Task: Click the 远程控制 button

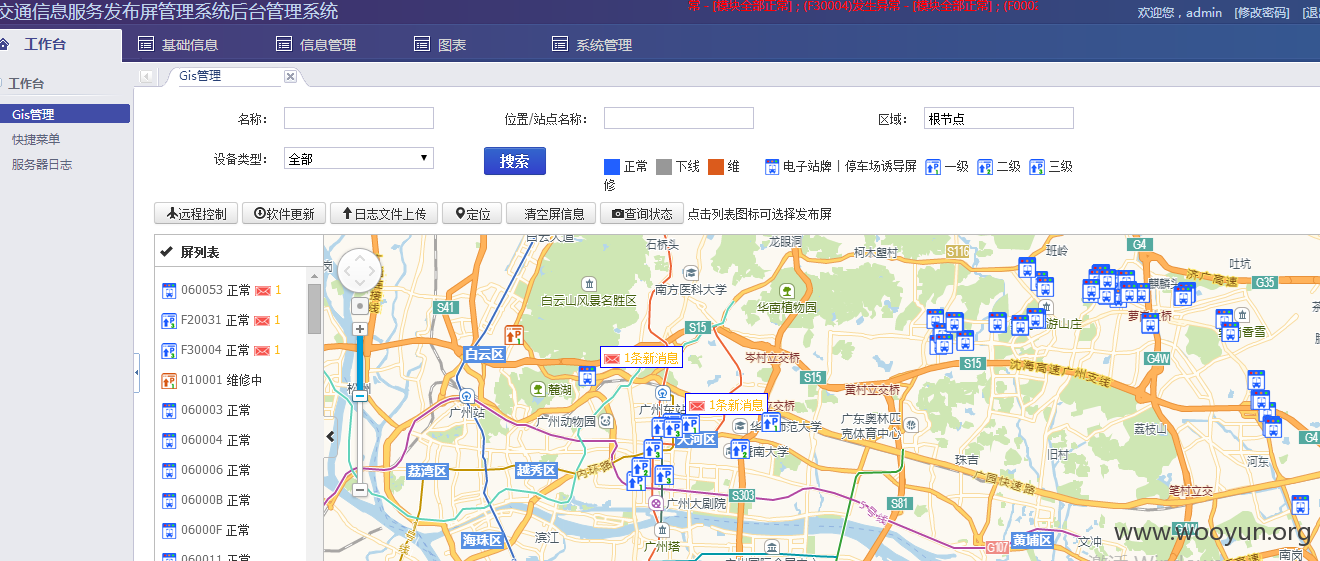Action: click(x=196, y=213)
